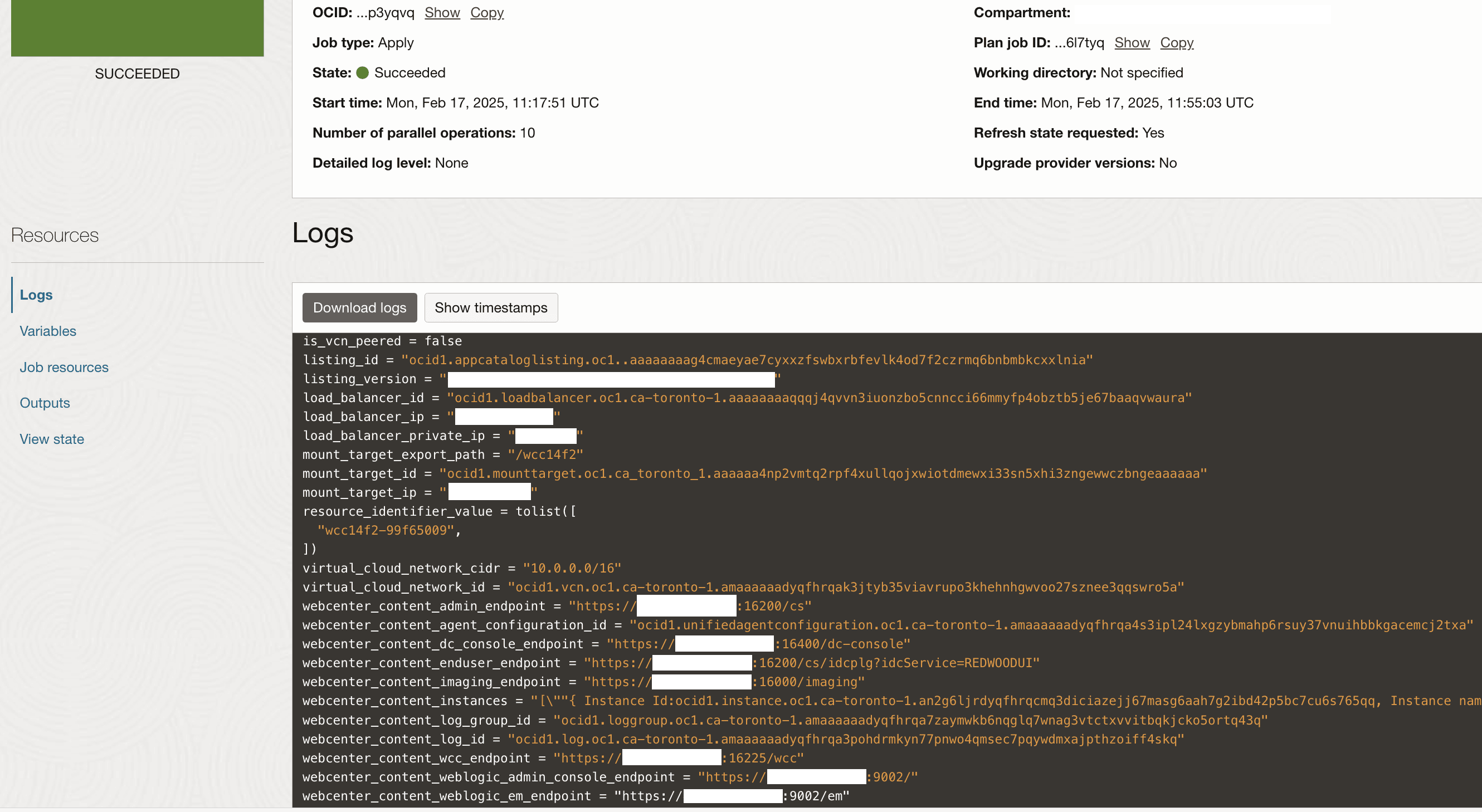The width and height of the screenshot is (1482, 812).
Task: Click the webcenter_content_imaging_endpoint line
Action: 583,682
